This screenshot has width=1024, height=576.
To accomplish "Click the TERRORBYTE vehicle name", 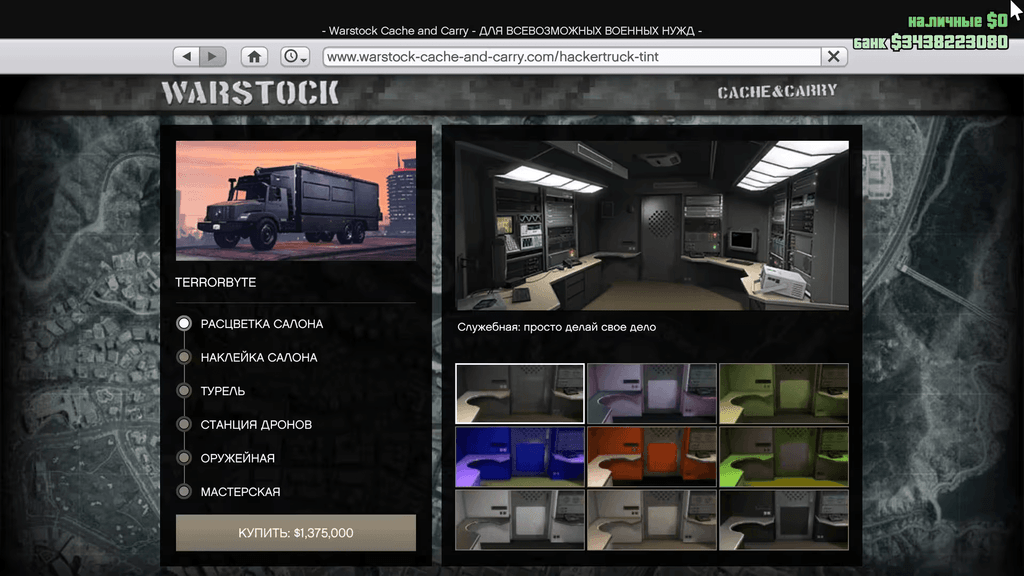I will 216,283.
